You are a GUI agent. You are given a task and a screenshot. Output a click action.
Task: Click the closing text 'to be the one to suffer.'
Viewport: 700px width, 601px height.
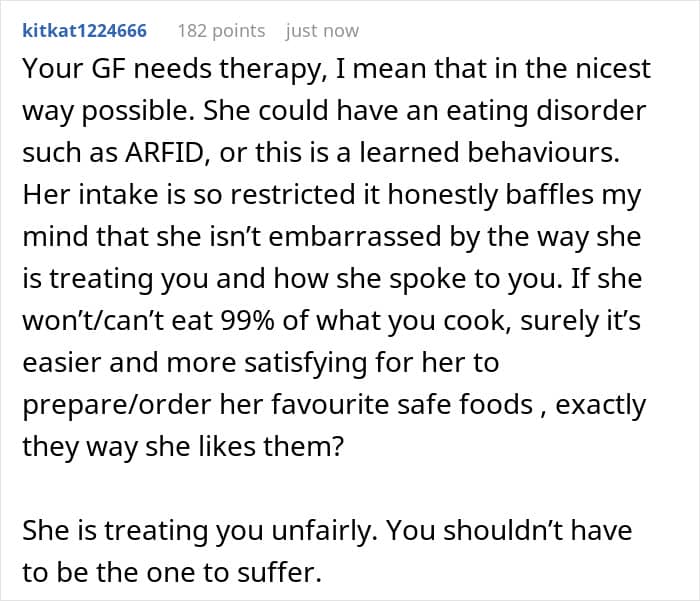(x=172, y=573)
